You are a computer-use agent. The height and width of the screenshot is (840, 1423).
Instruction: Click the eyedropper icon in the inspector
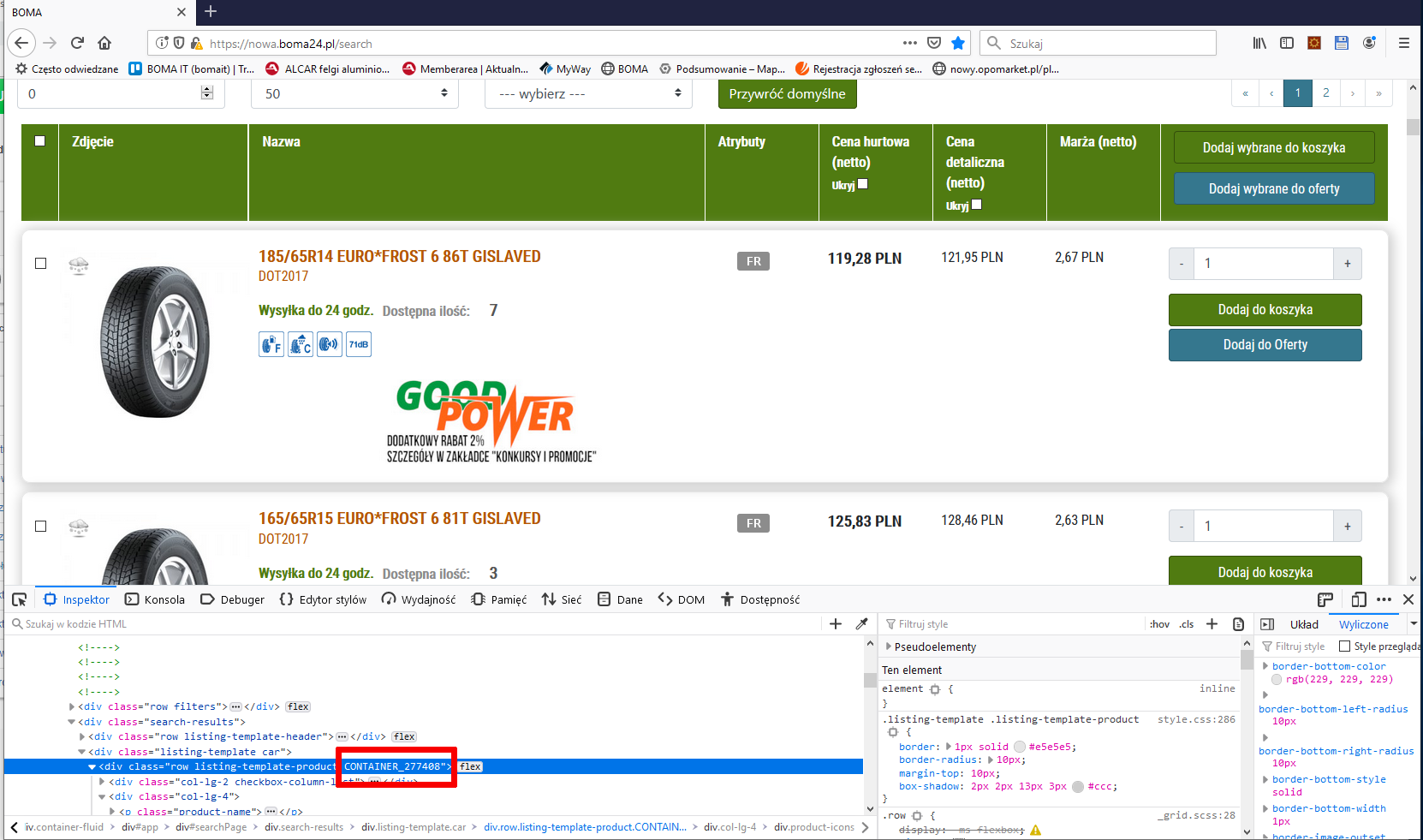pos(861,624)
